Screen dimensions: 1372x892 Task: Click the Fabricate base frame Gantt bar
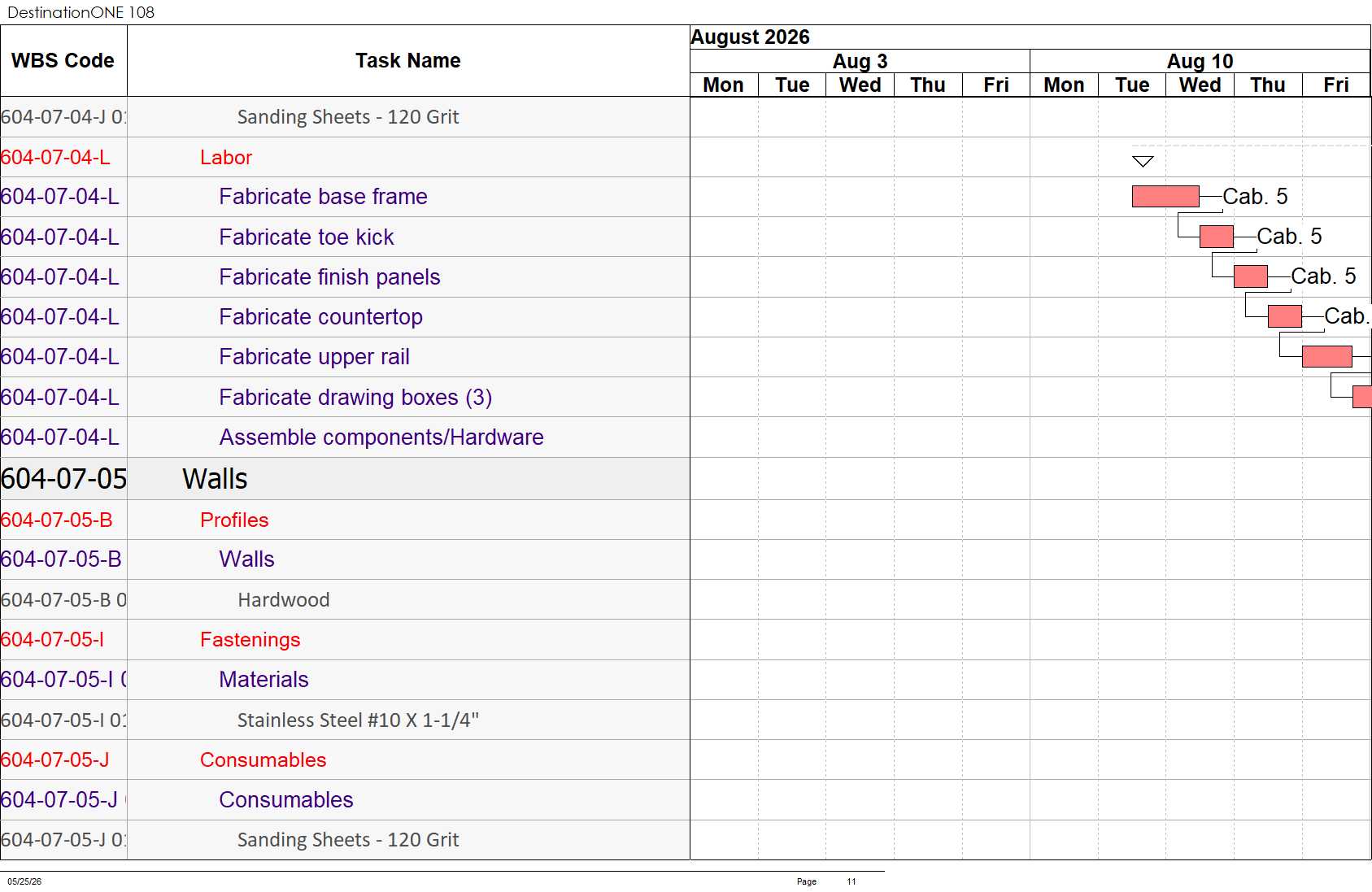(1165, 196)
